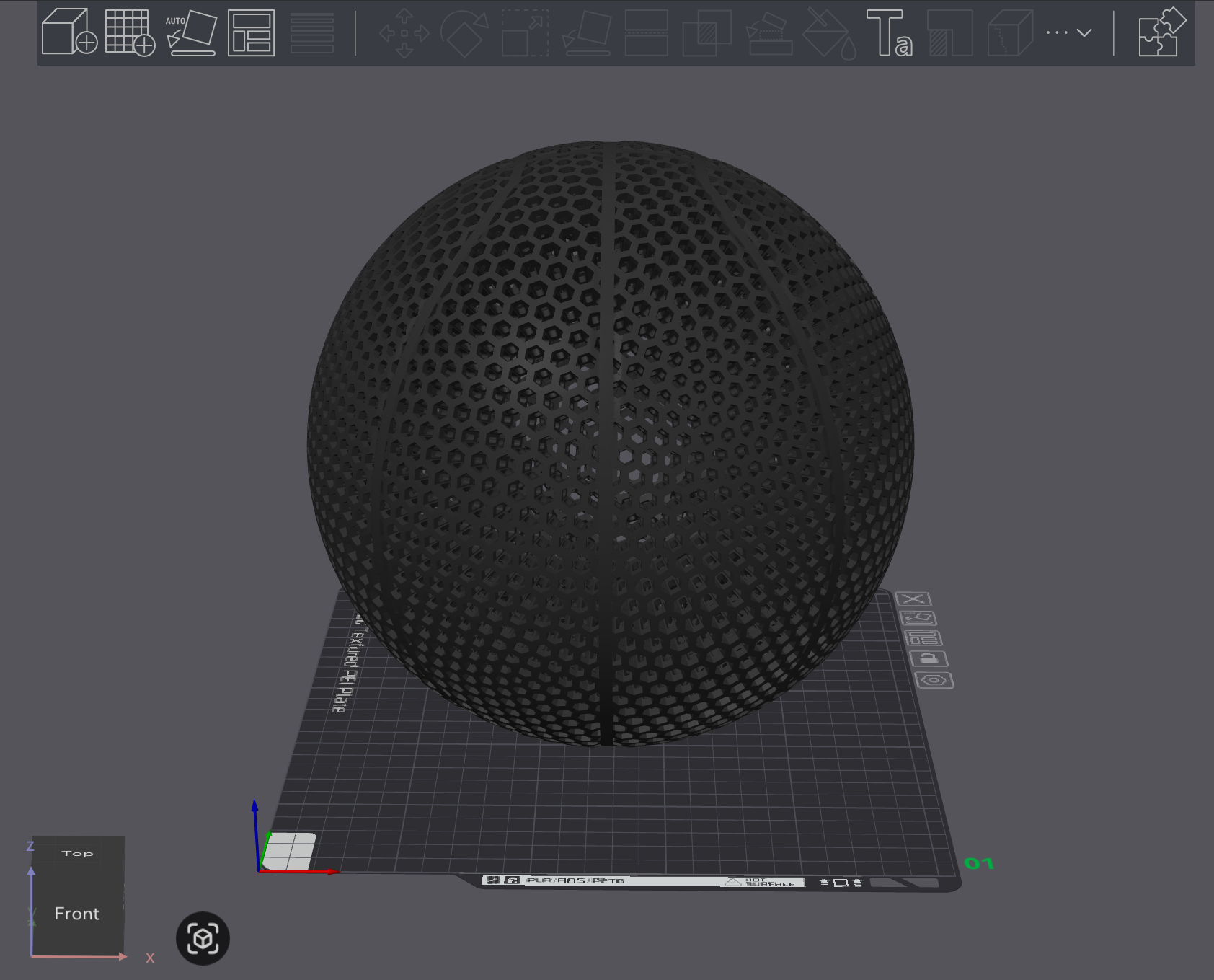
Task: Click the round 3D view cube button
Action: tap(203, 938)
